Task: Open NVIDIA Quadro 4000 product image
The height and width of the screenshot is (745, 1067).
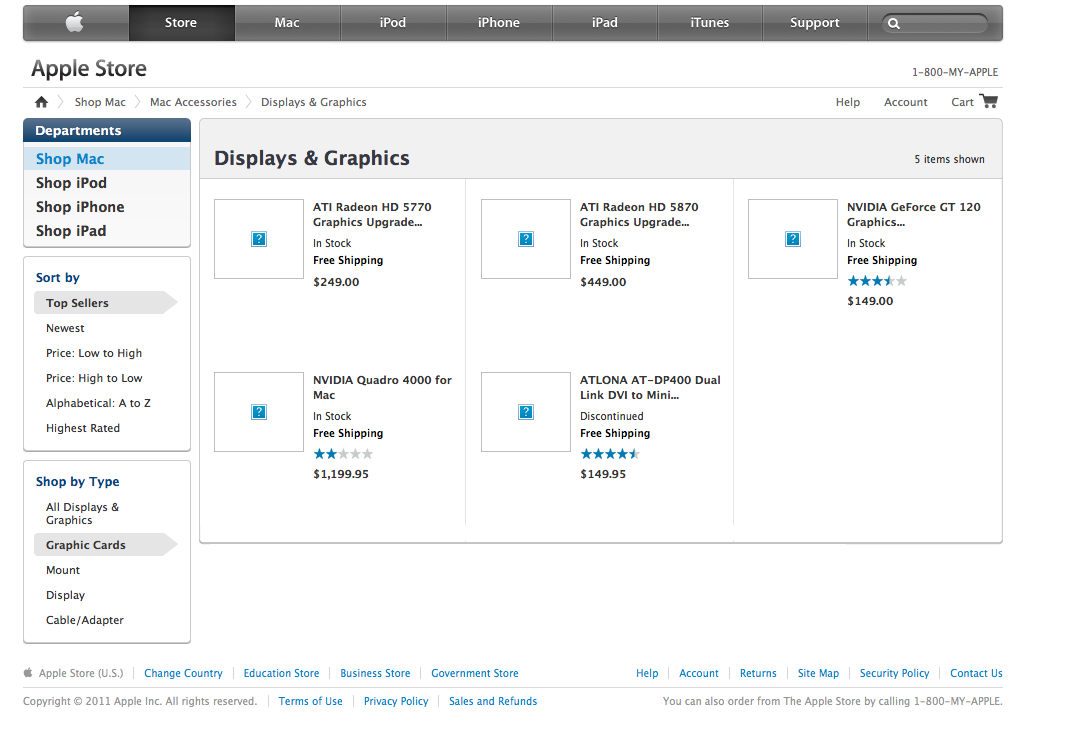Action: (259, 412)
